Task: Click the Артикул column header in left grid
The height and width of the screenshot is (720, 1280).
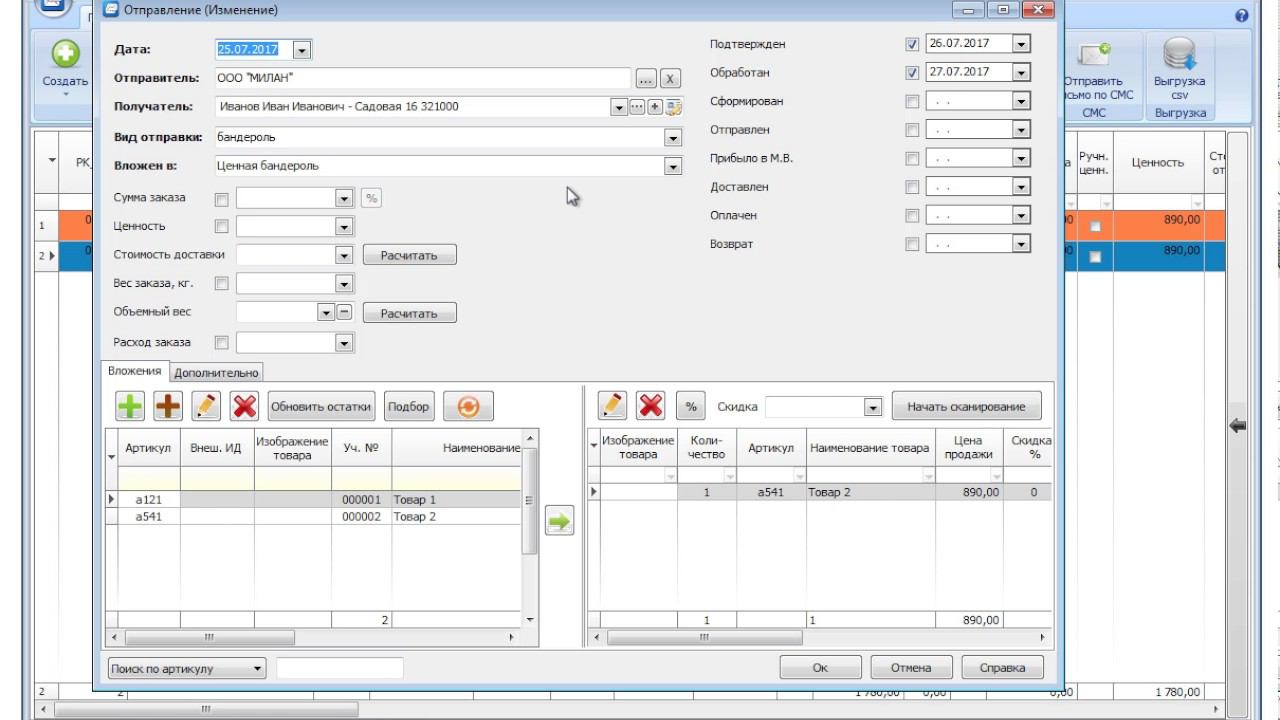Action: pyautogui.click(x=148, y=448)
